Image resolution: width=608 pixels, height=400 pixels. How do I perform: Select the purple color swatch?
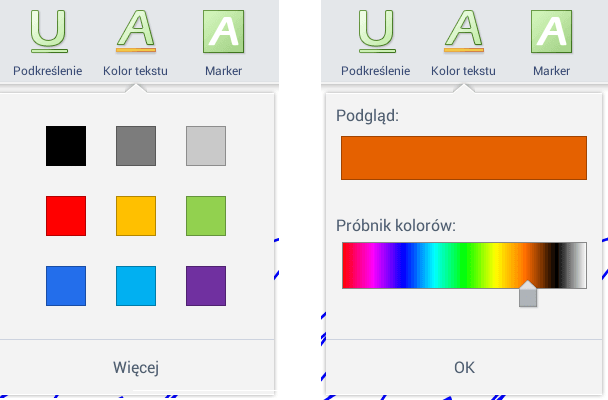point(206,286)
